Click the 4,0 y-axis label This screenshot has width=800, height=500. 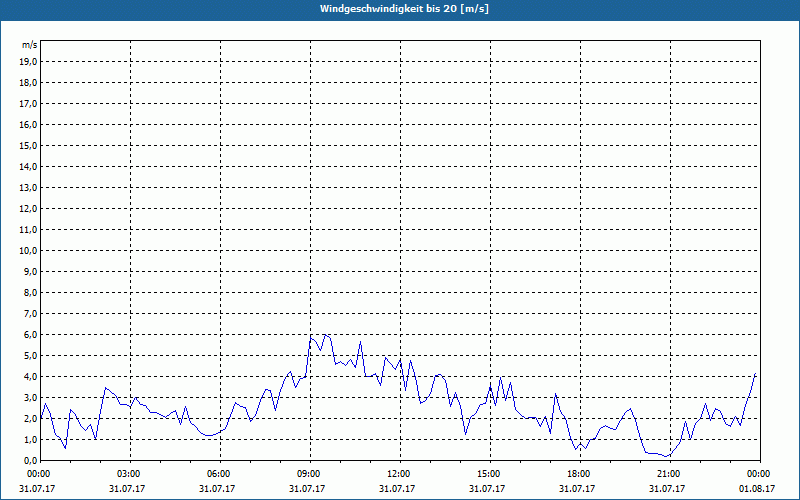tap(30, 377)
